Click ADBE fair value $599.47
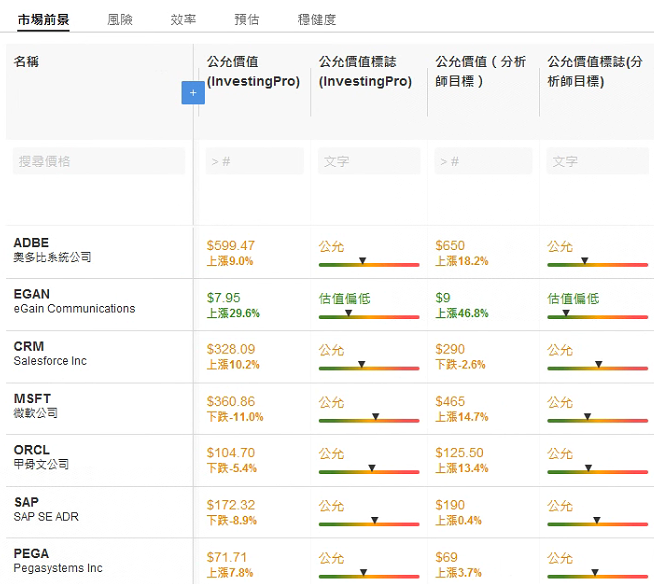Image resolution: width=654 pixels, height=584 pixels. click(x=231, y=246)
